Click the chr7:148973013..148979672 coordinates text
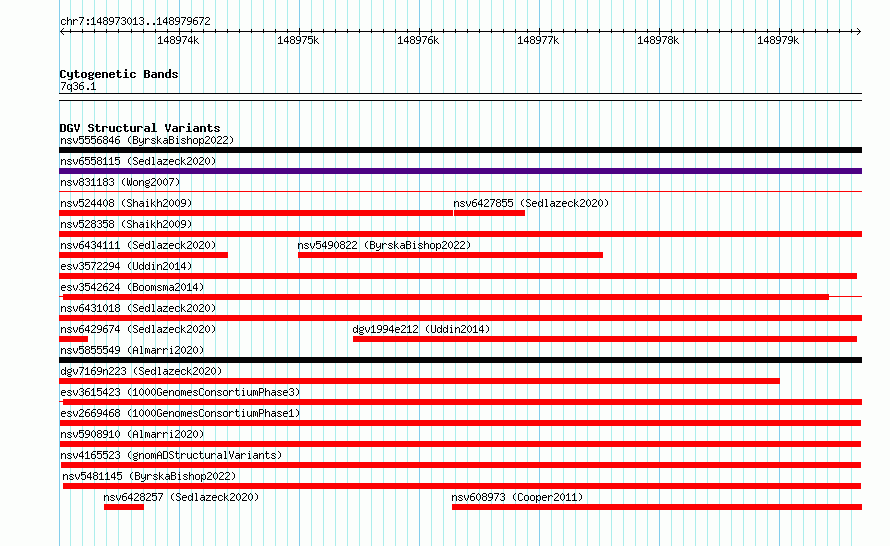 135,21
